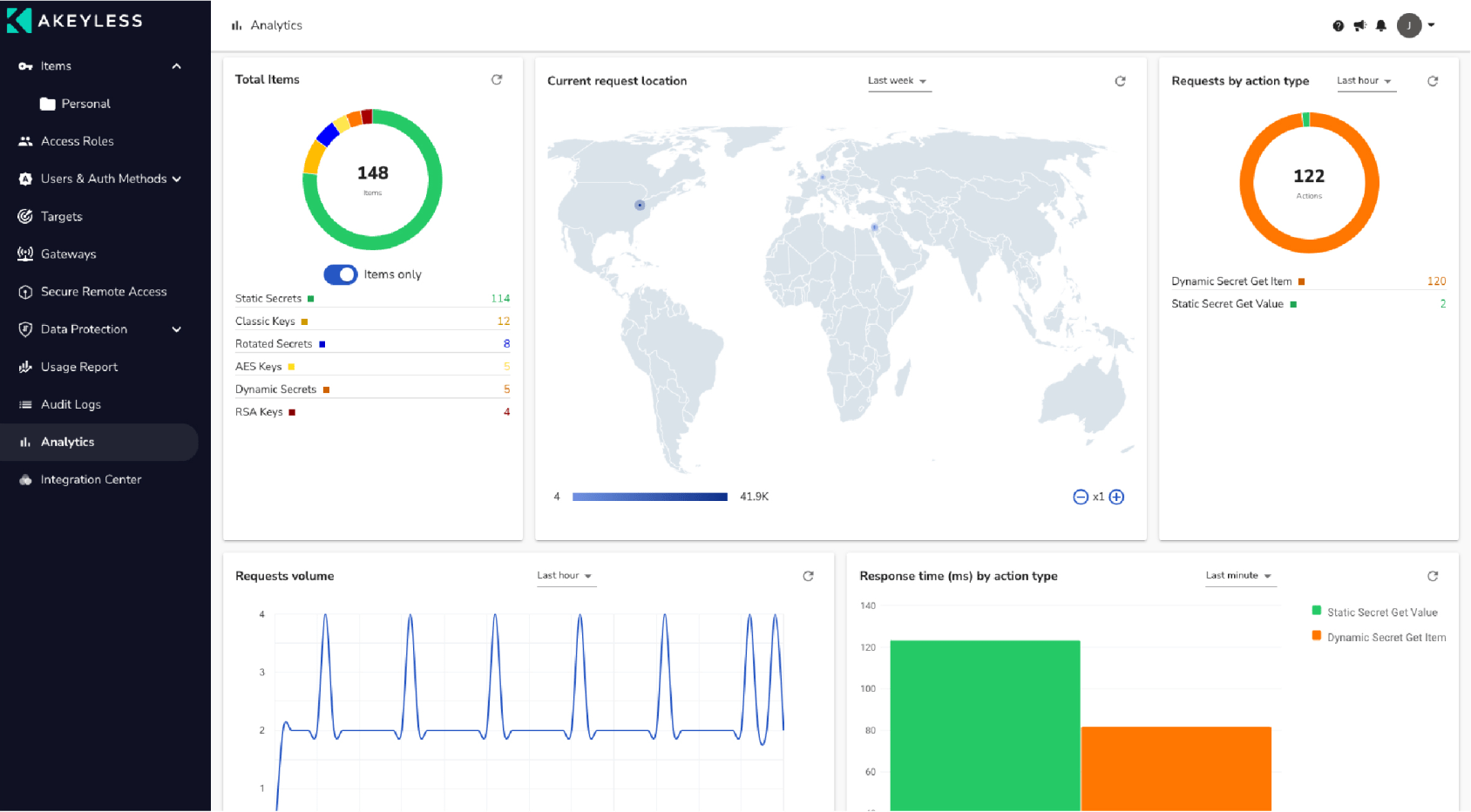
Task: Open the Akeyless help icon
Action: [1339, 25]
